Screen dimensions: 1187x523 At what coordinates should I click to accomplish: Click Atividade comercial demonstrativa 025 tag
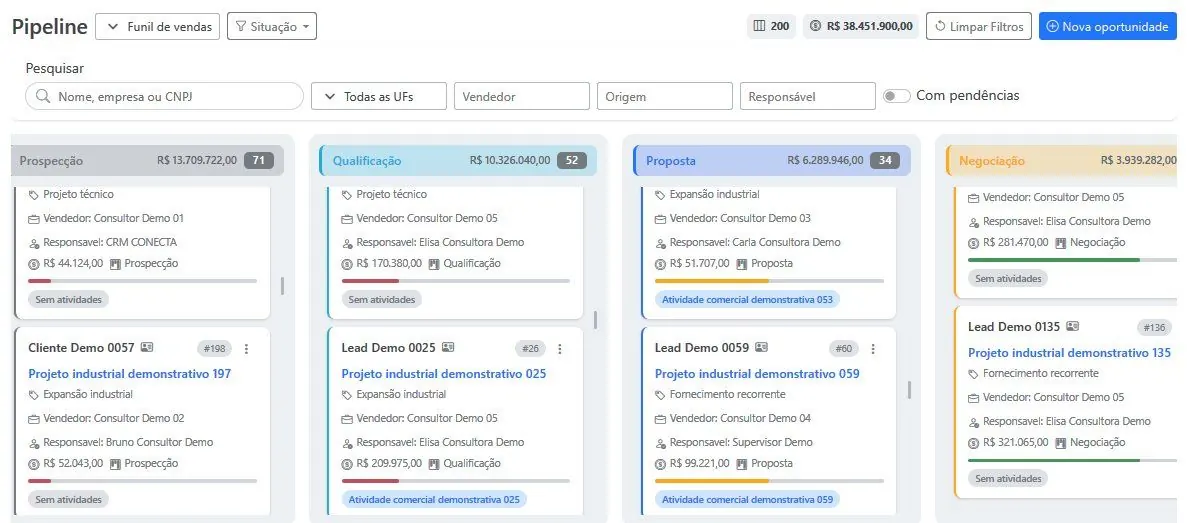point(434,500)
